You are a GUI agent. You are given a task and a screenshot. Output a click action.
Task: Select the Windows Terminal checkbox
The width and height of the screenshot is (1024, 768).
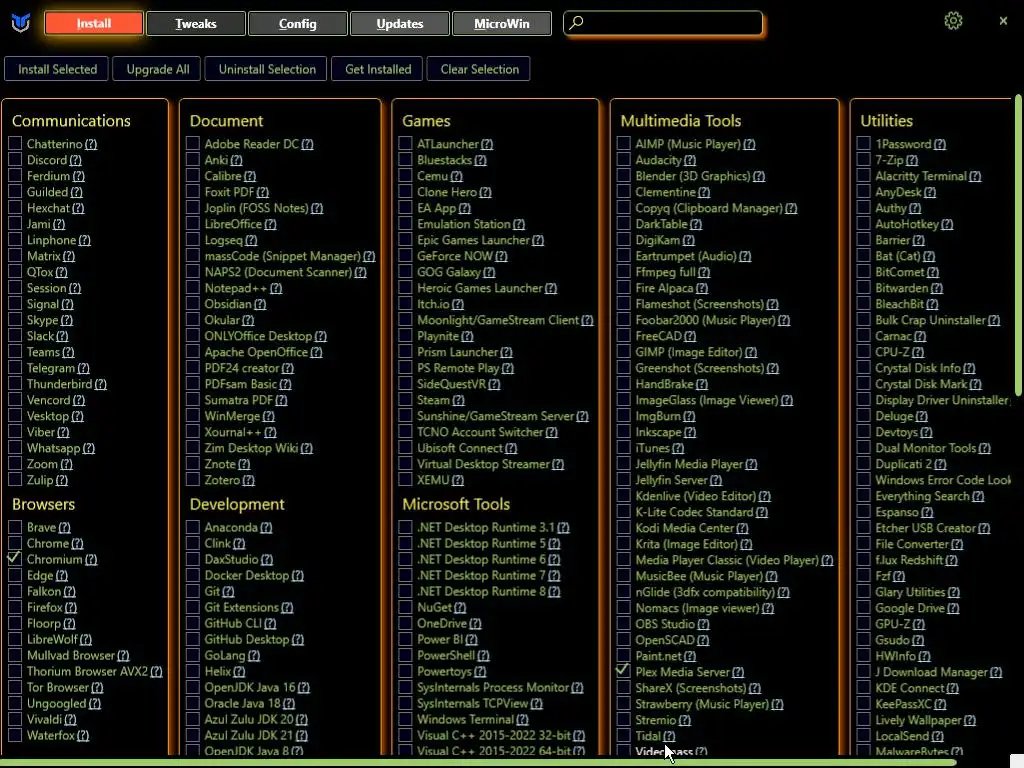point(406,719)
